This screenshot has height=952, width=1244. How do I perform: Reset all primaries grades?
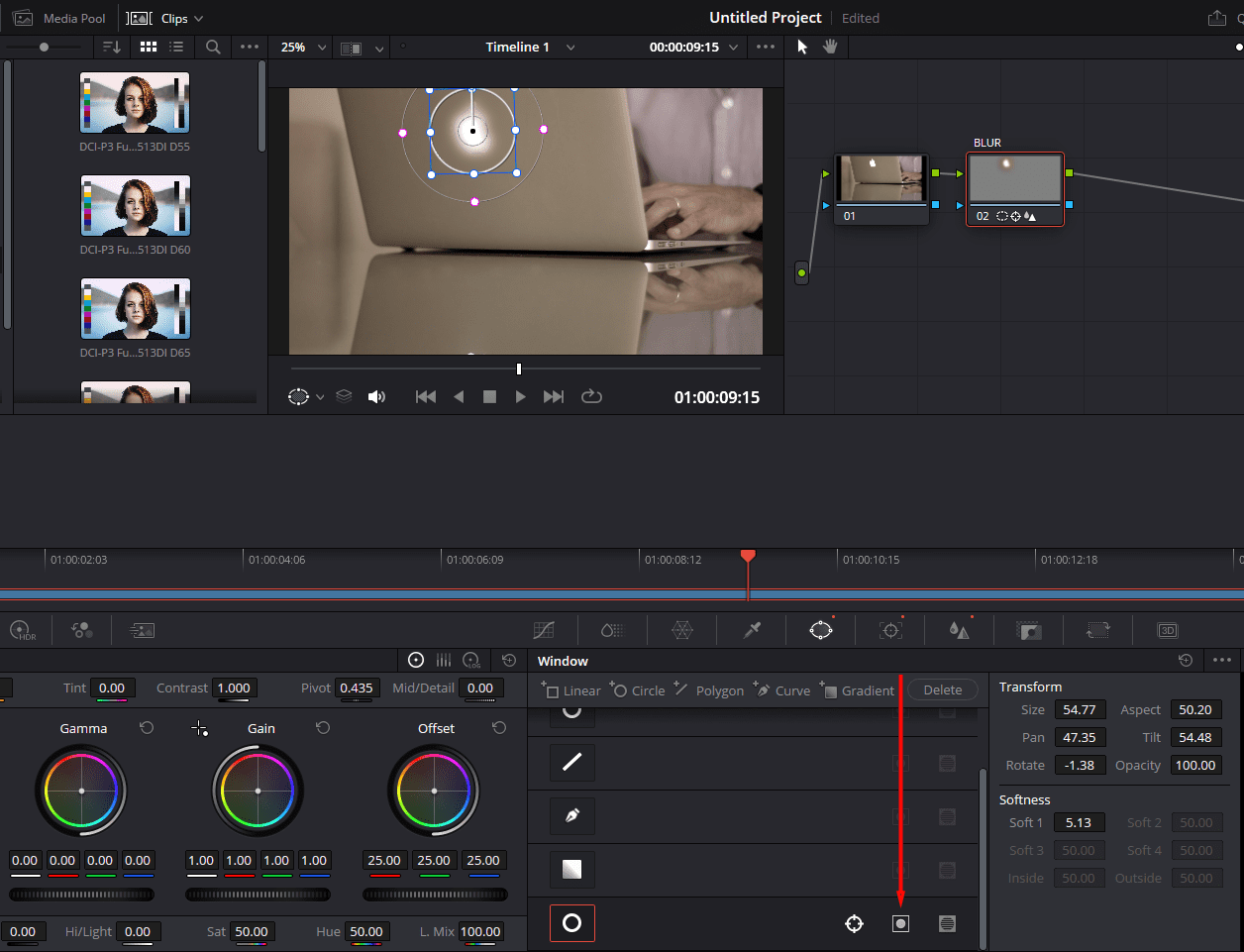[509, 660]
